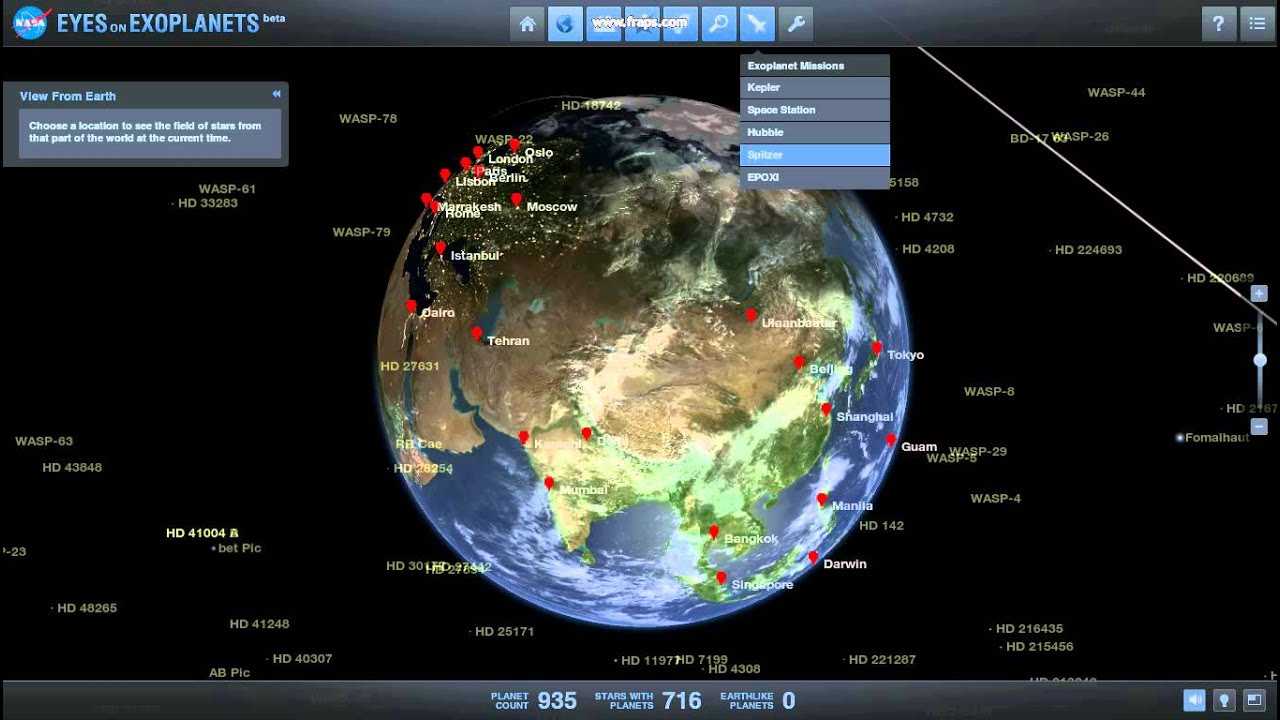Collapse the View From Earth panel

tap(276, 94)
